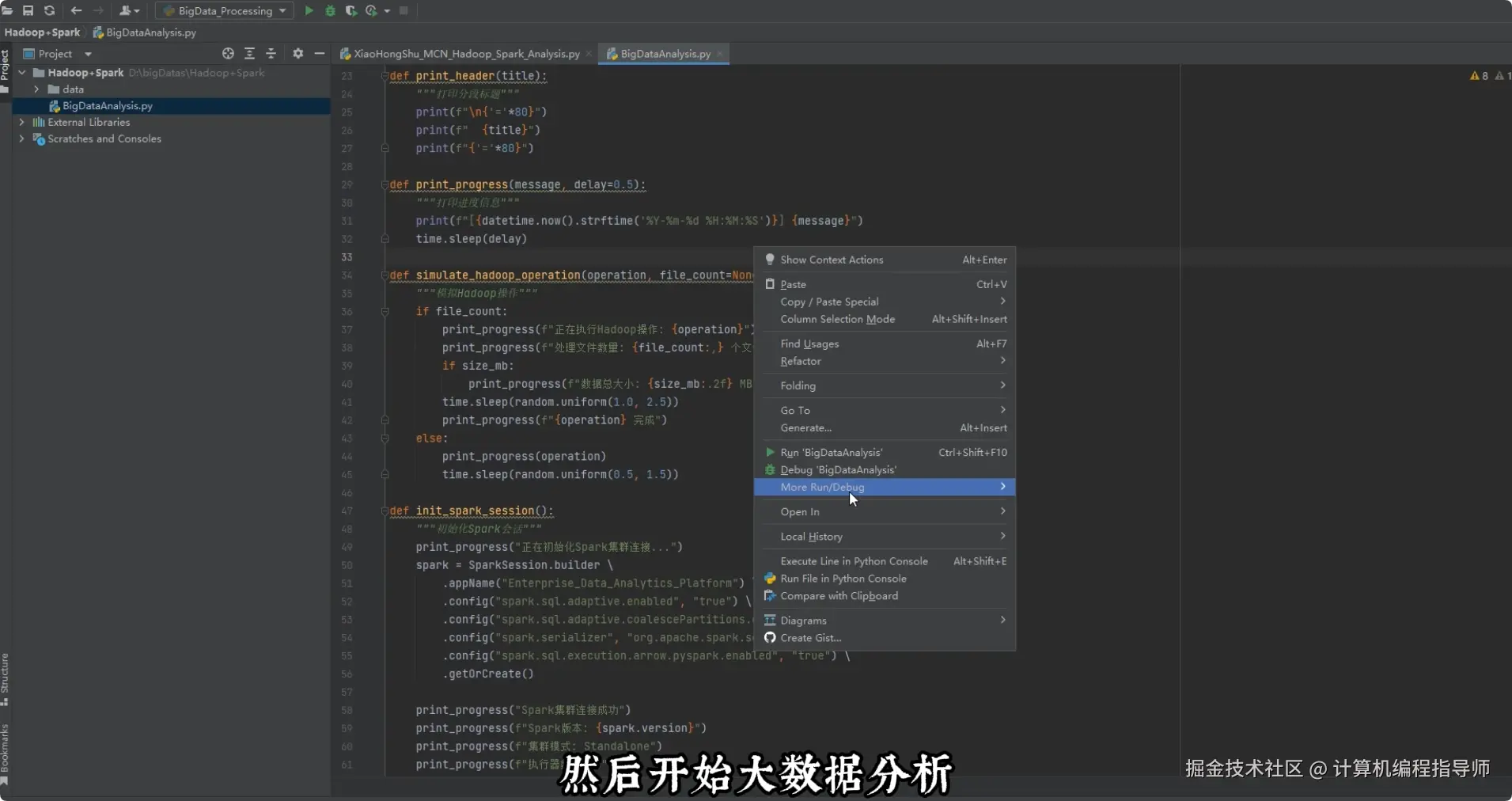This screenshot has height=801, width=1512.
Task: Choose Show Context Actions menu entry
Action: click(885, 260)
